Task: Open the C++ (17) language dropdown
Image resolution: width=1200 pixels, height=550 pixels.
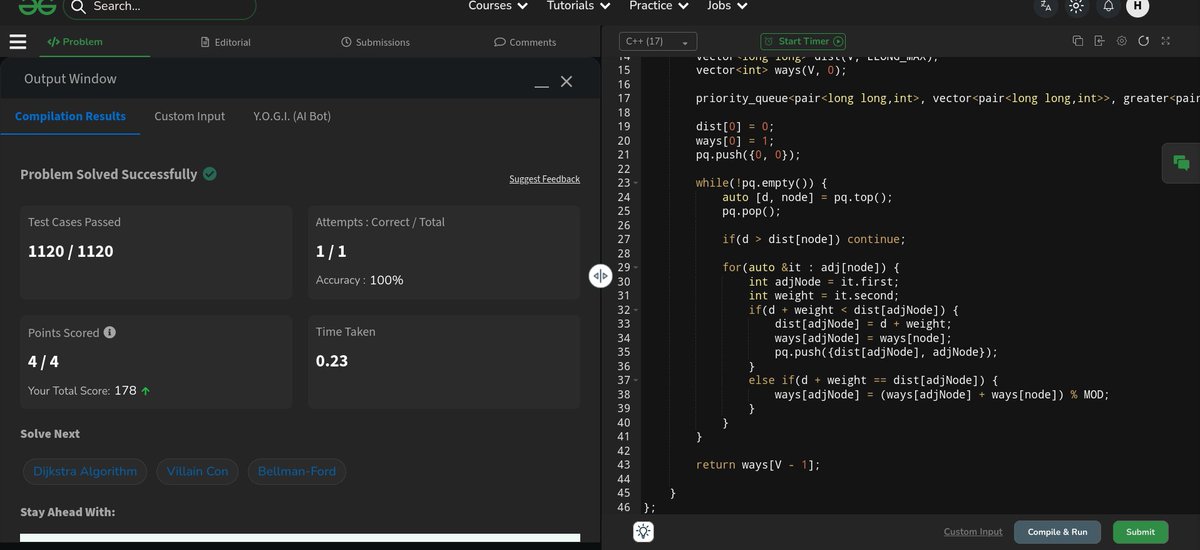Action: [x=657, y=42]
